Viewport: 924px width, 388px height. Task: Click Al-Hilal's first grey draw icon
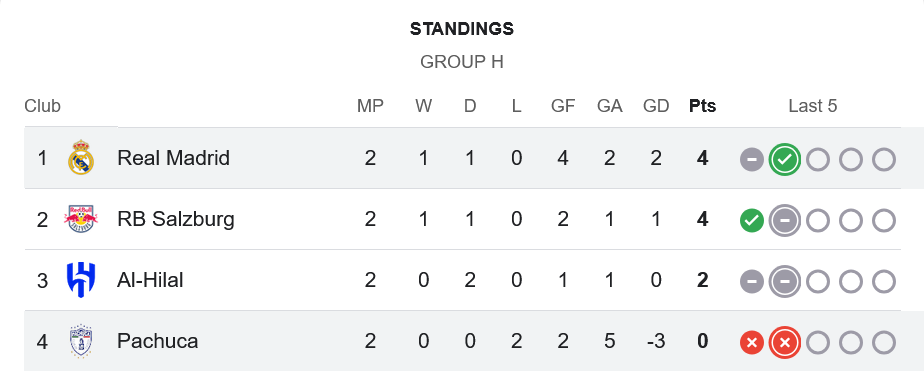tap(752, 281)
